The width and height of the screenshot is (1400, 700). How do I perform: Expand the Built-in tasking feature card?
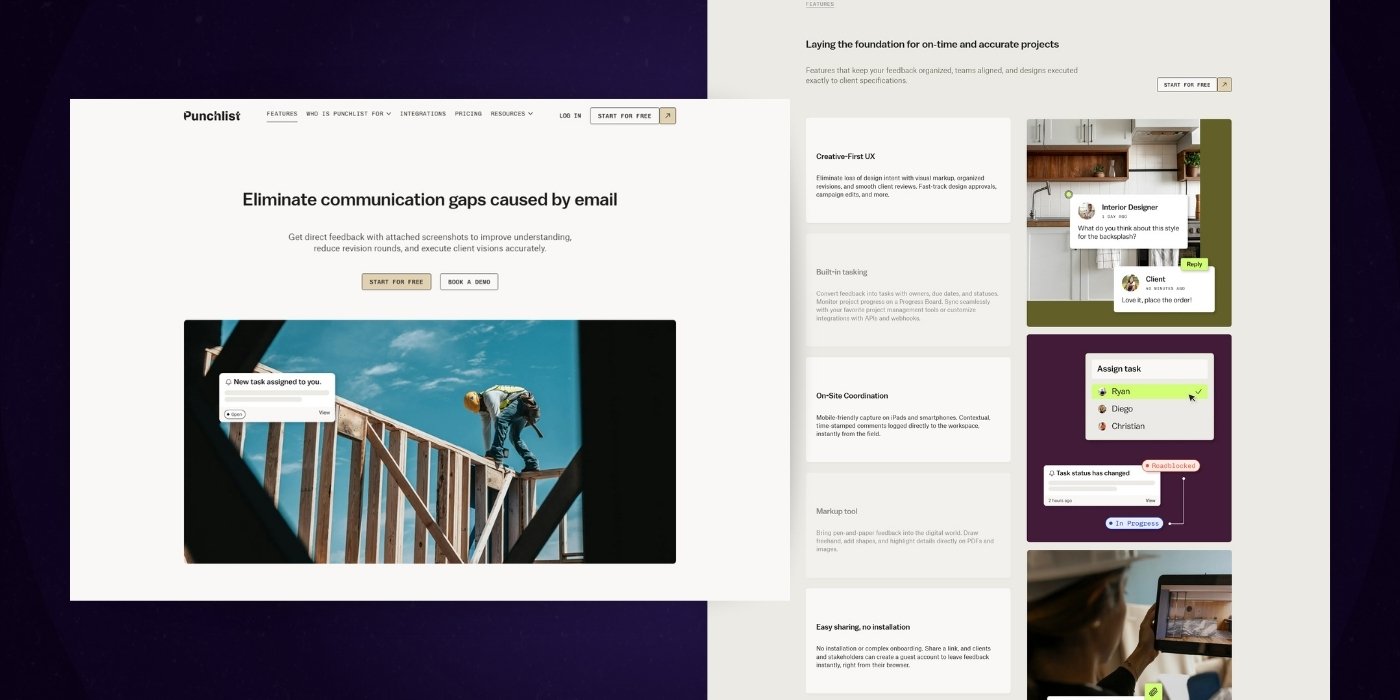908,290
